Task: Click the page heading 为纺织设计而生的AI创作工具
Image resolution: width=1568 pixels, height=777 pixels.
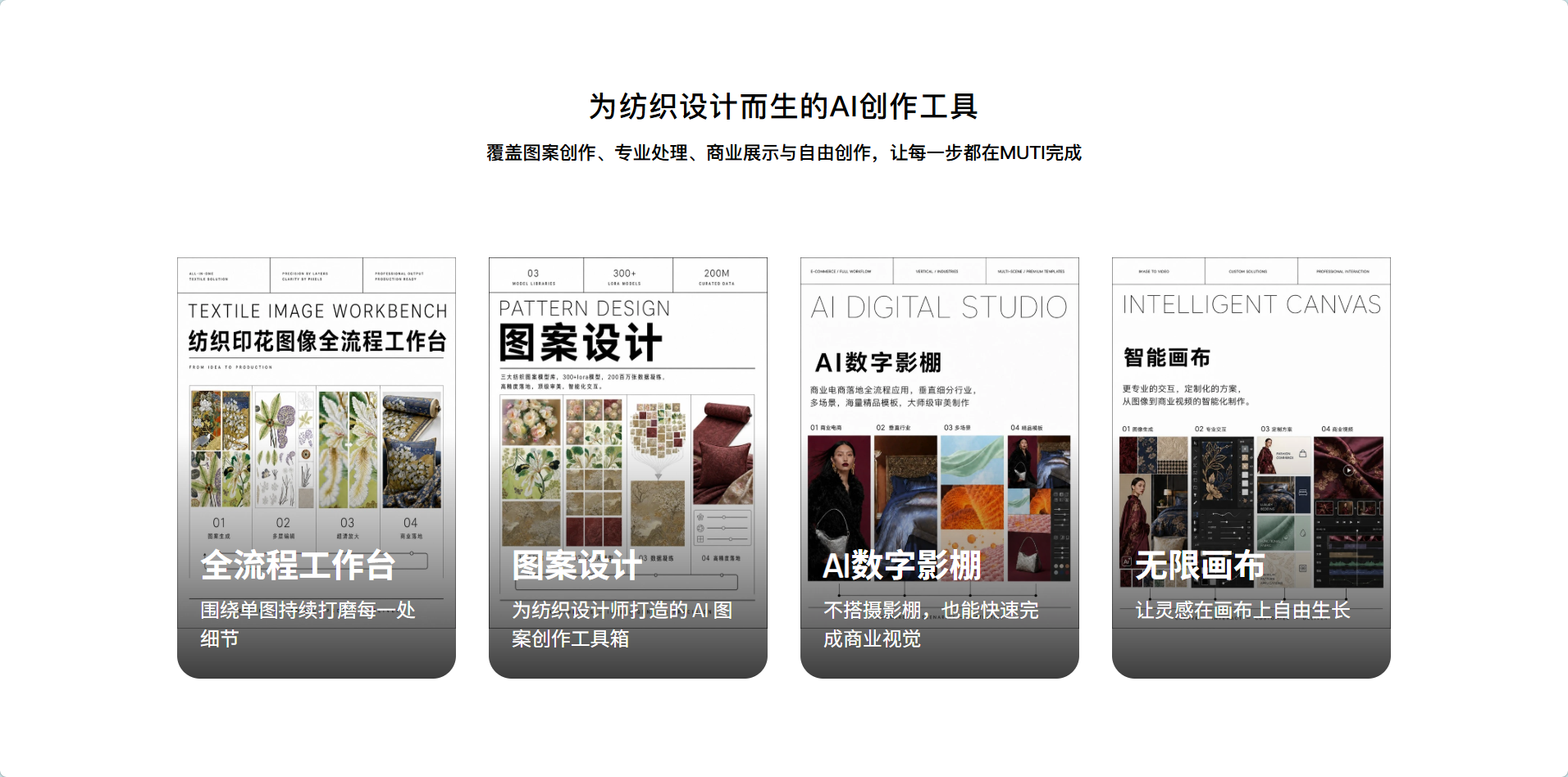Action: (784, 107)
